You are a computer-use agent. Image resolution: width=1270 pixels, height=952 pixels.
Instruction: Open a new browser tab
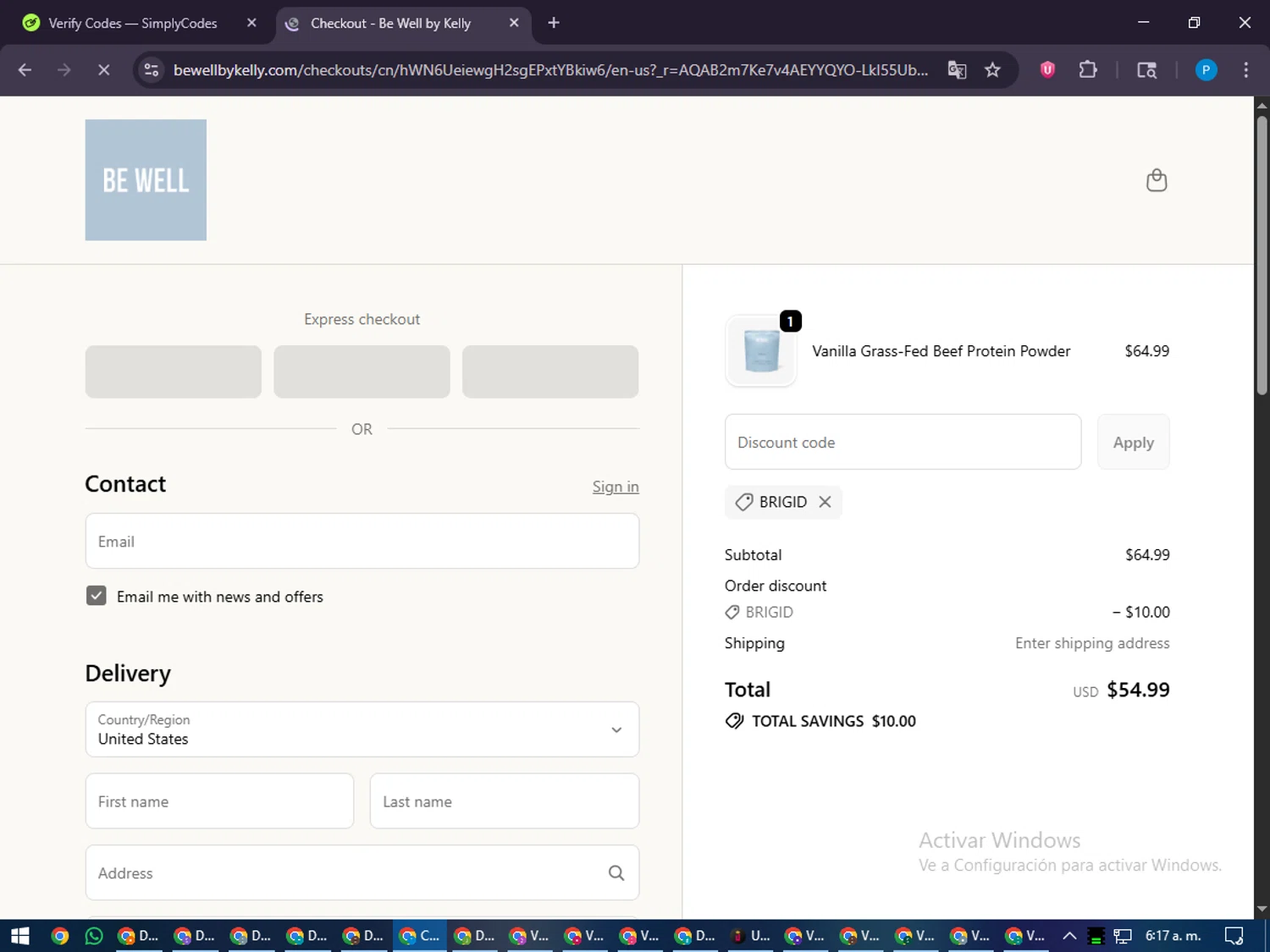(x=554, y=23)
